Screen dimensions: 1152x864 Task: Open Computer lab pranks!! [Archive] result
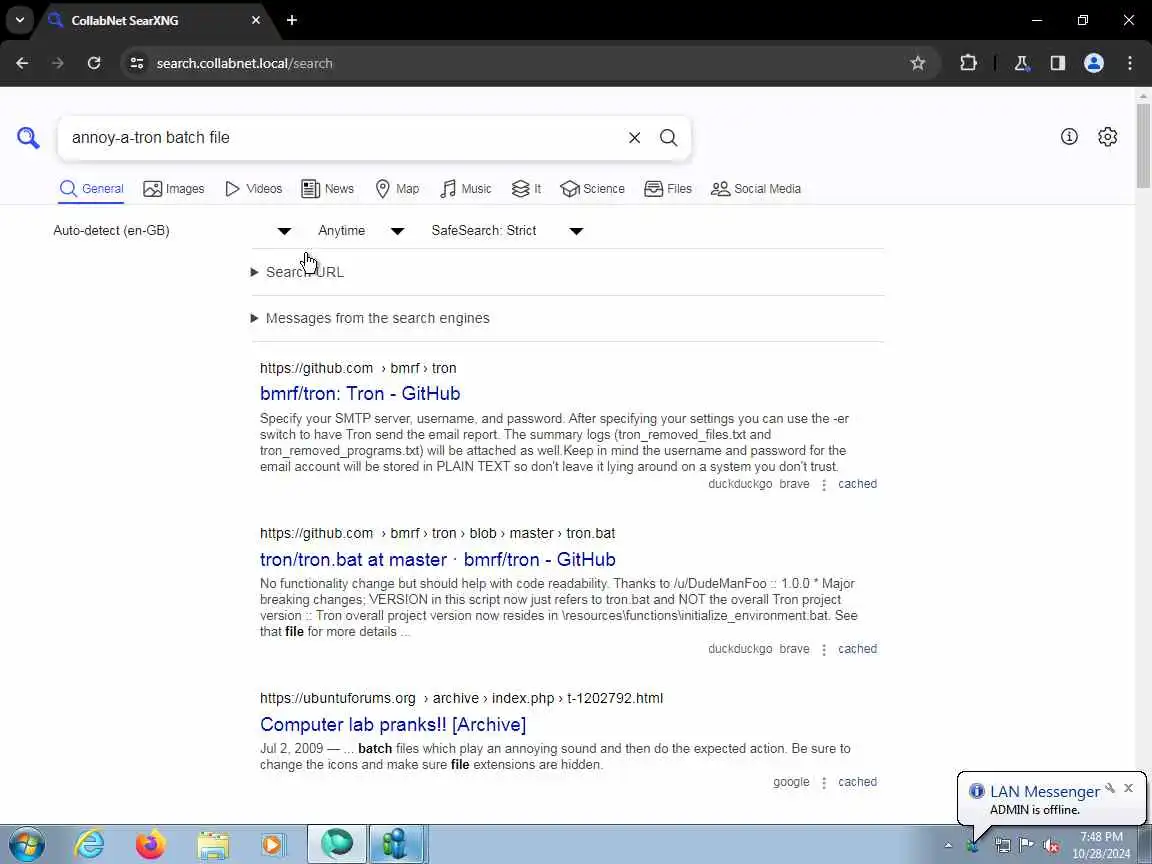pos(393,724)
